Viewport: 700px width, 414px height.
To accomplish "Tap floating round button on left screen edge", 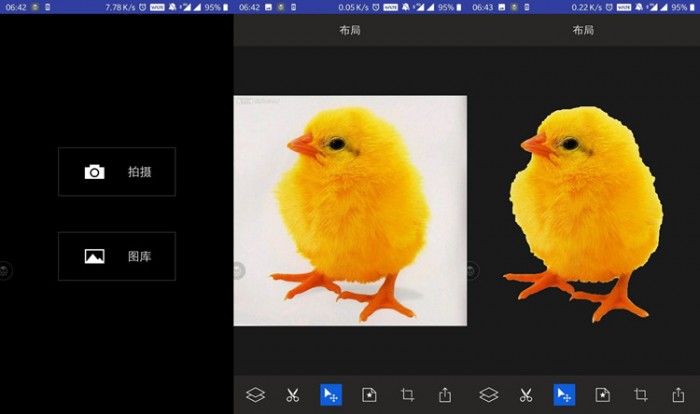I will [x=5, y=271].
